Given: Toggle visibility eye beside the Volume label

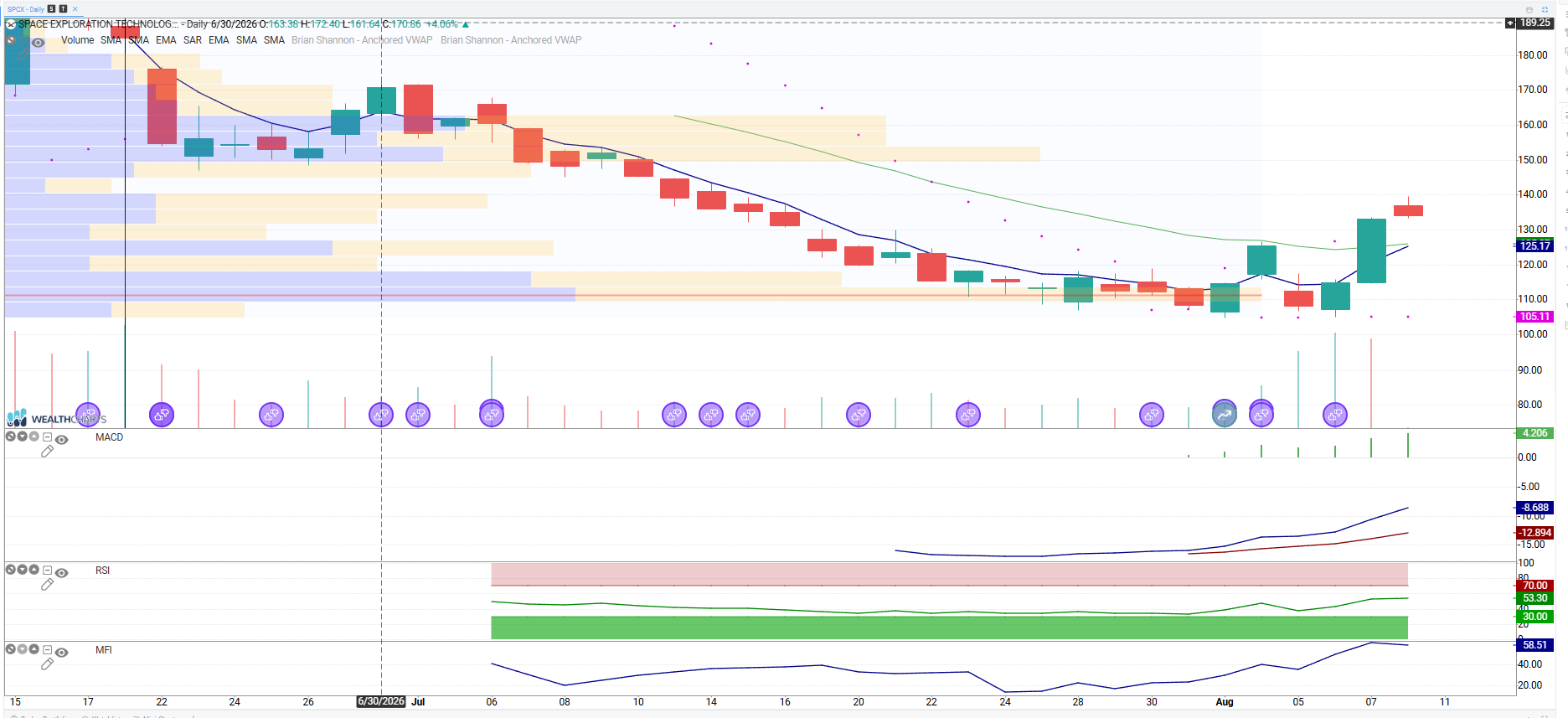Looking at the screenshot, I should [39, 43].
